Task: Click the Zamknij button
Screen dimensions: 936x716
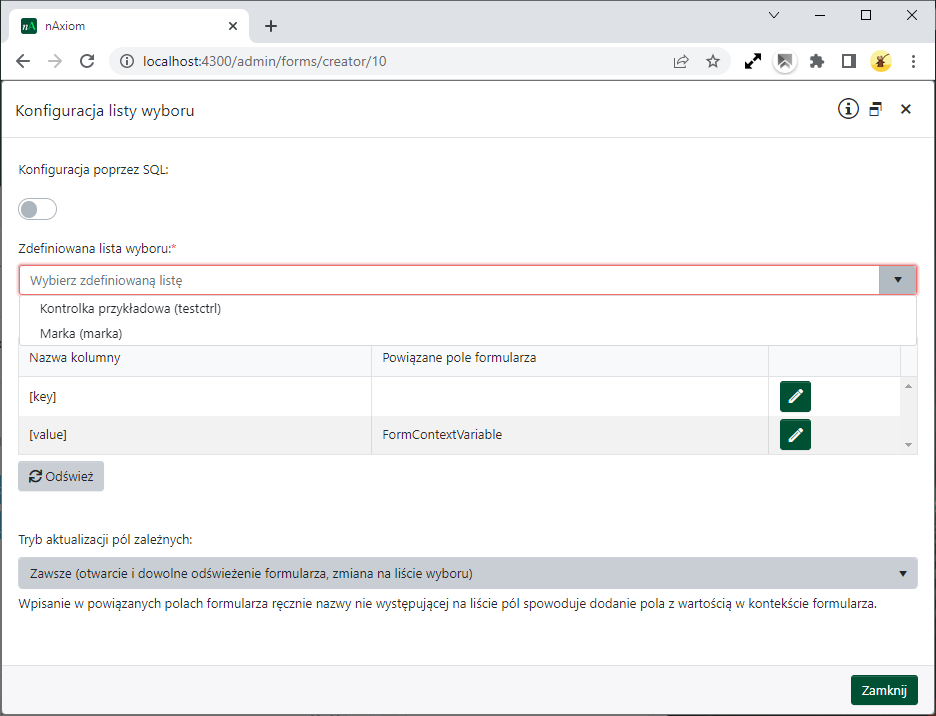Action: pos(883,690)
